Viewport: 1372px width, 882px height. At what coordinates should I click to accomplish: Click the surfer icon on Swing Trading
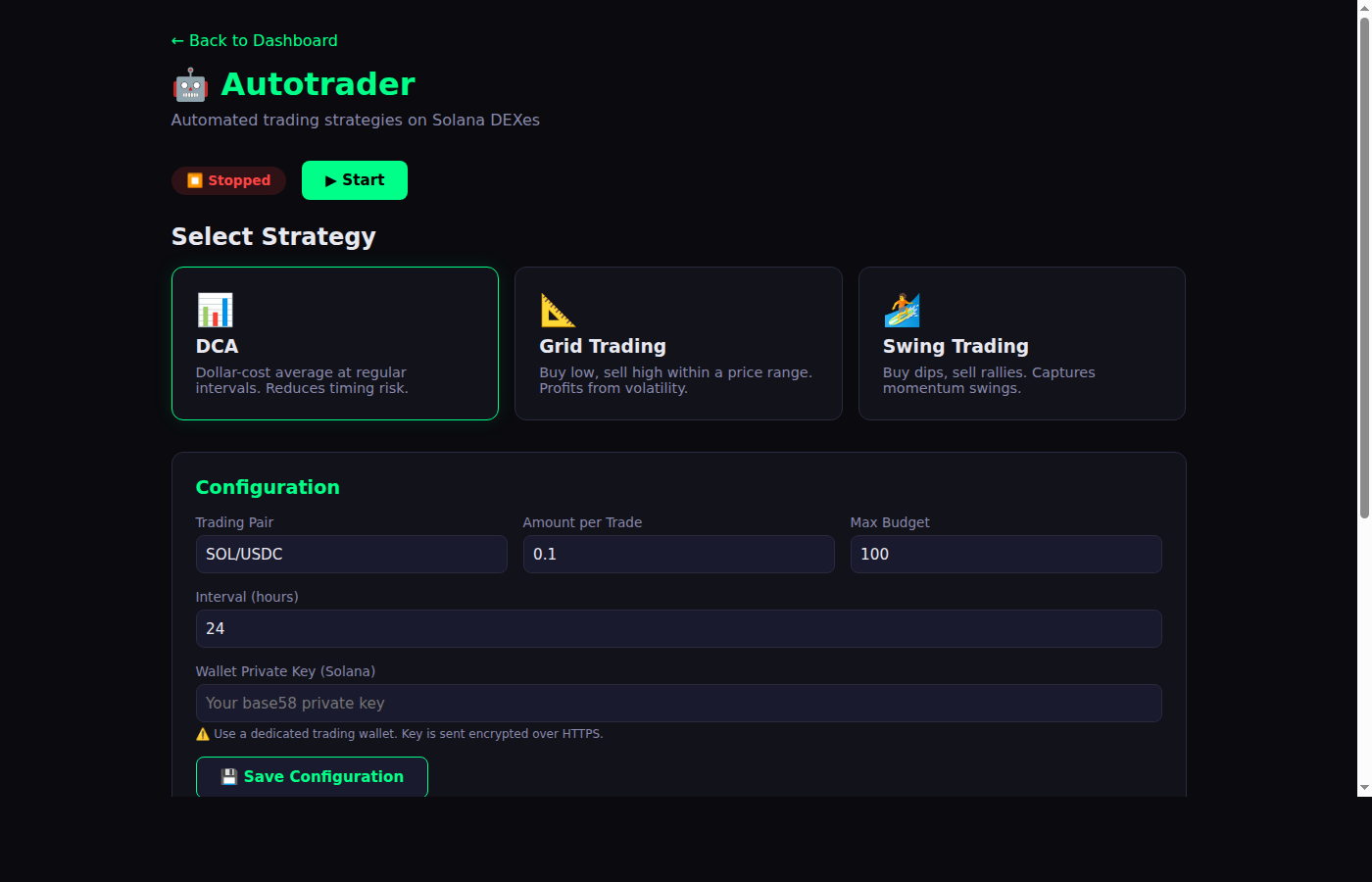click(x=901, y=309)
